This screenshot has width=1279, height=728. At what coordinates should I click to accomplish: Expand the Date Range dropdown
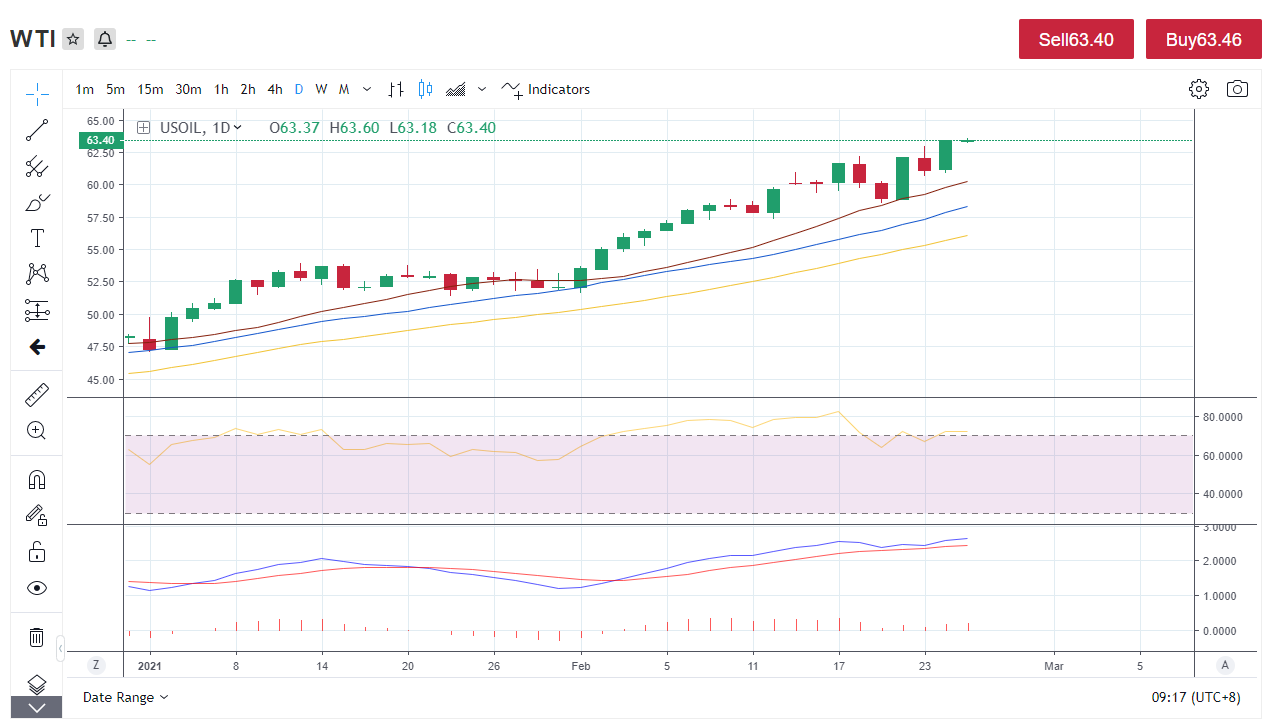click(x=126, y=697)
